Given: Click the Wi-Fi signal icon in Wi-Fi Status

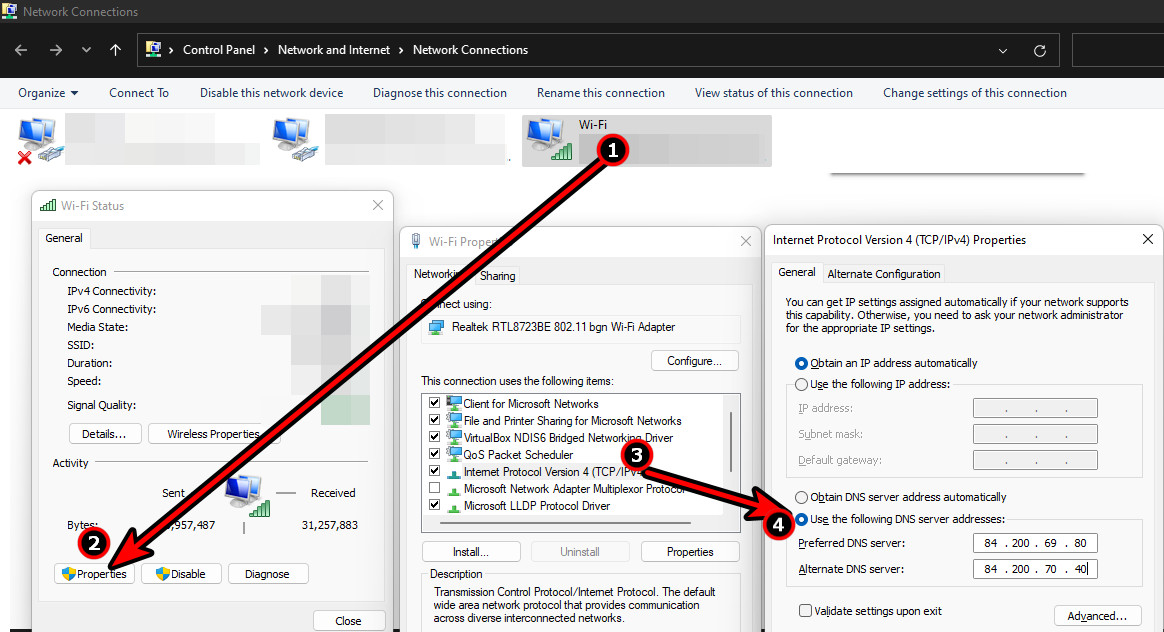Looking at the screenshot, I should pyautogui.click(x=47, y=204).
